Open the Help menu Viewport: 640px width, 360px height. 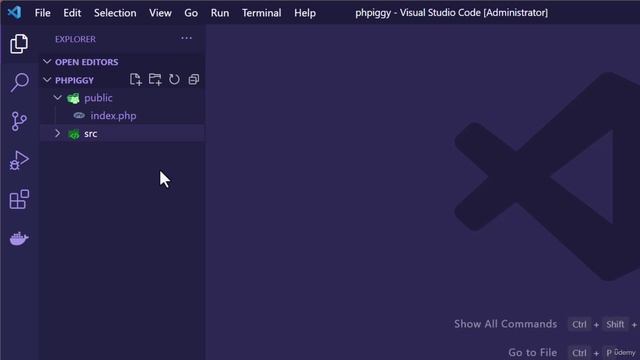tap(305, 13)
